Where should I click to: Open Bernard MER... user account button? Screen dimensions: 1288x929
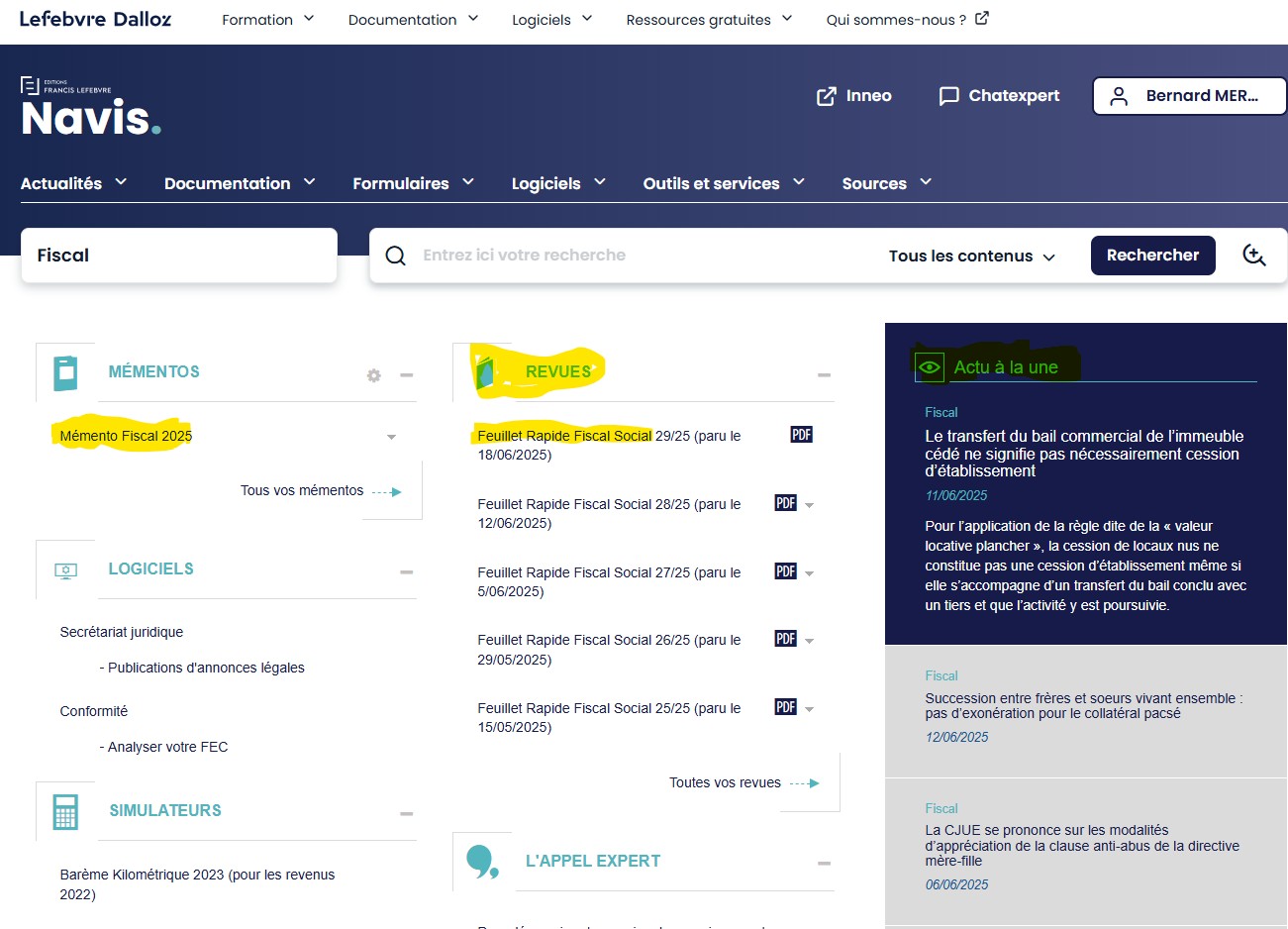[1189, 96]
